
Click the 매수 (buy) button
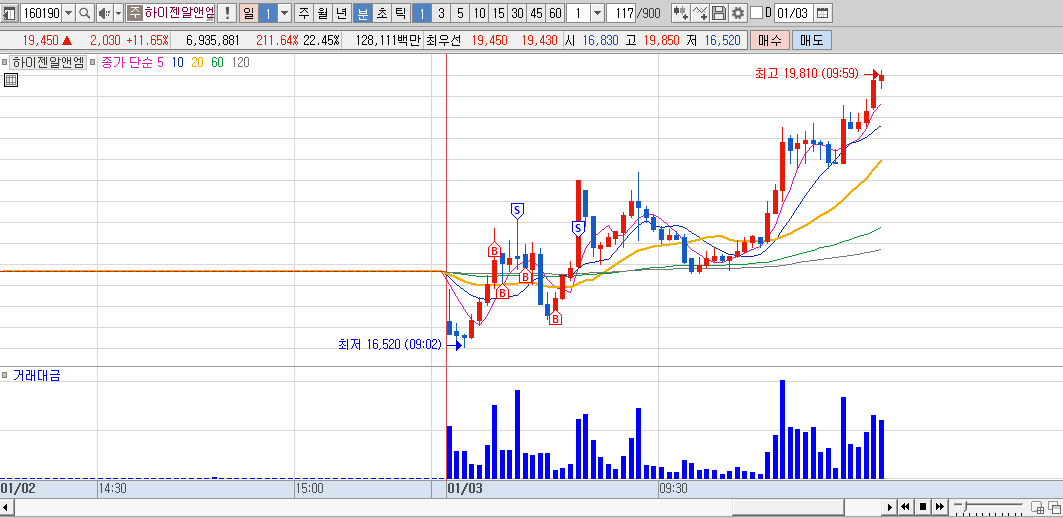769,40
